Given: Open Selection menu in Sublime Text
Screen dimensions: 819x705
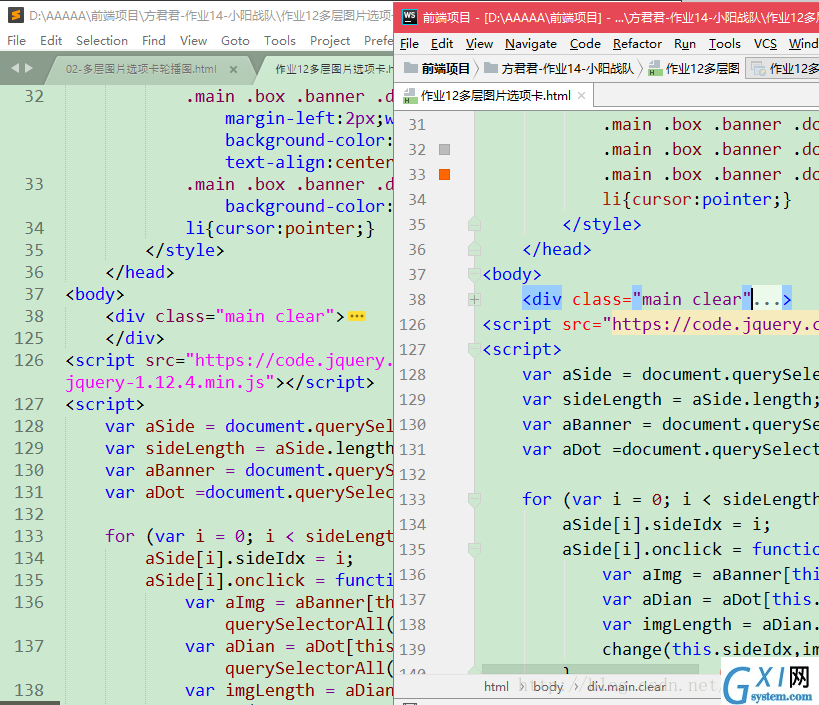Looking at the screenshot, I should click(102, 41).
